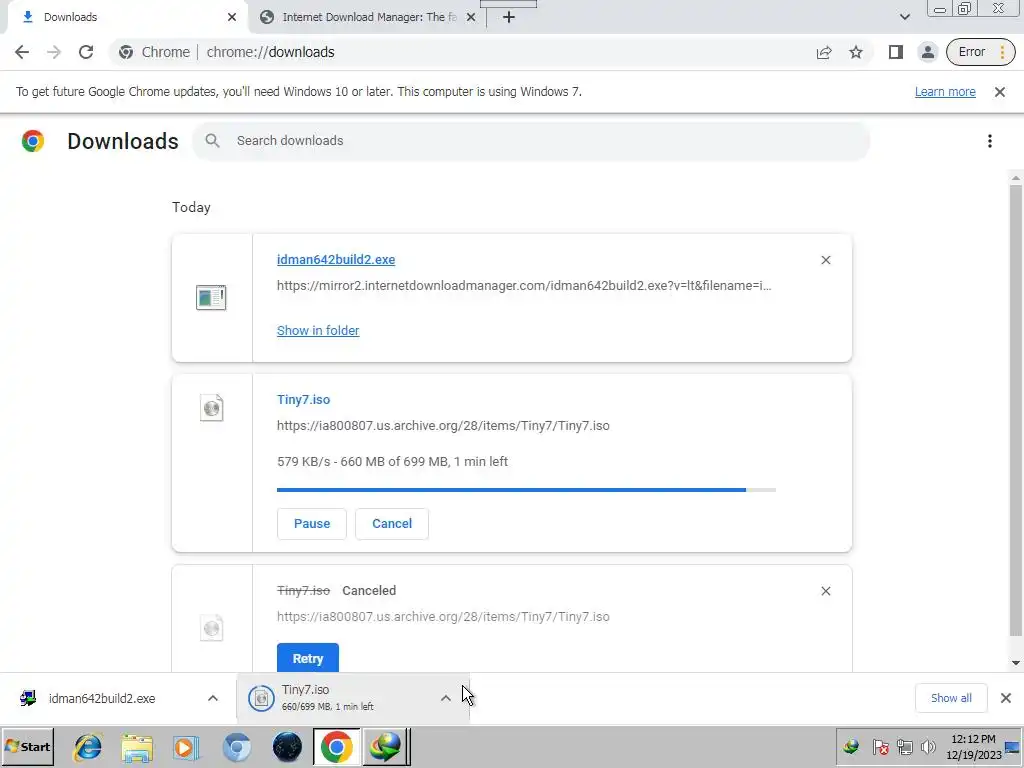Viewport: 1024px width, 768px height.
Task: Click the IDM icon in the system tray
Action: (852, 746)
